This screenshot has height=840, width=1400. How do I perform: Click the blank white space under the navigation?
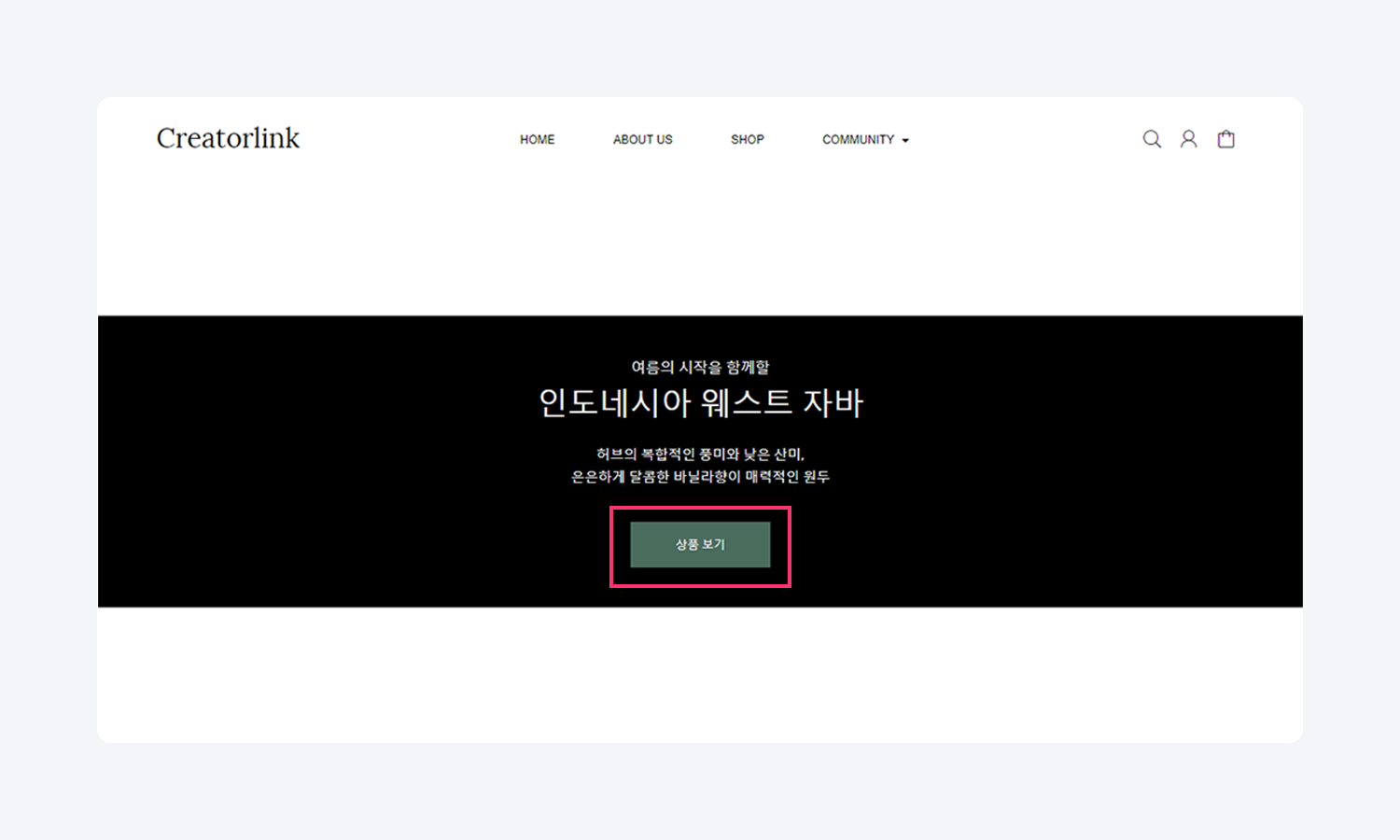pos(700,247)
